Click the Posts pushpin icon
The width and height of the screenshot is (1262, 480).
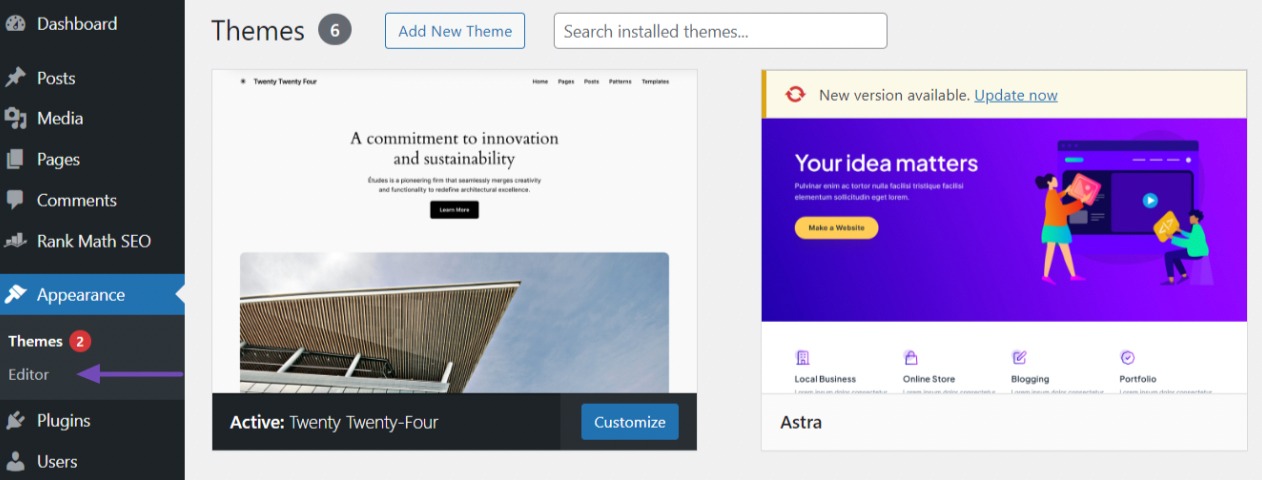pos(15,78)
